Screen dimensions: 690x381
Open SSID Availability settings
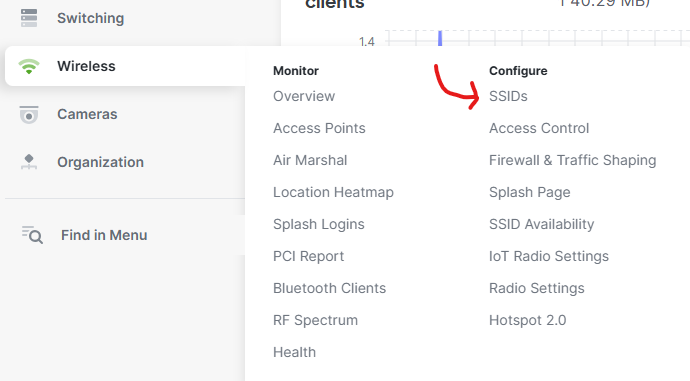point(542,224)
